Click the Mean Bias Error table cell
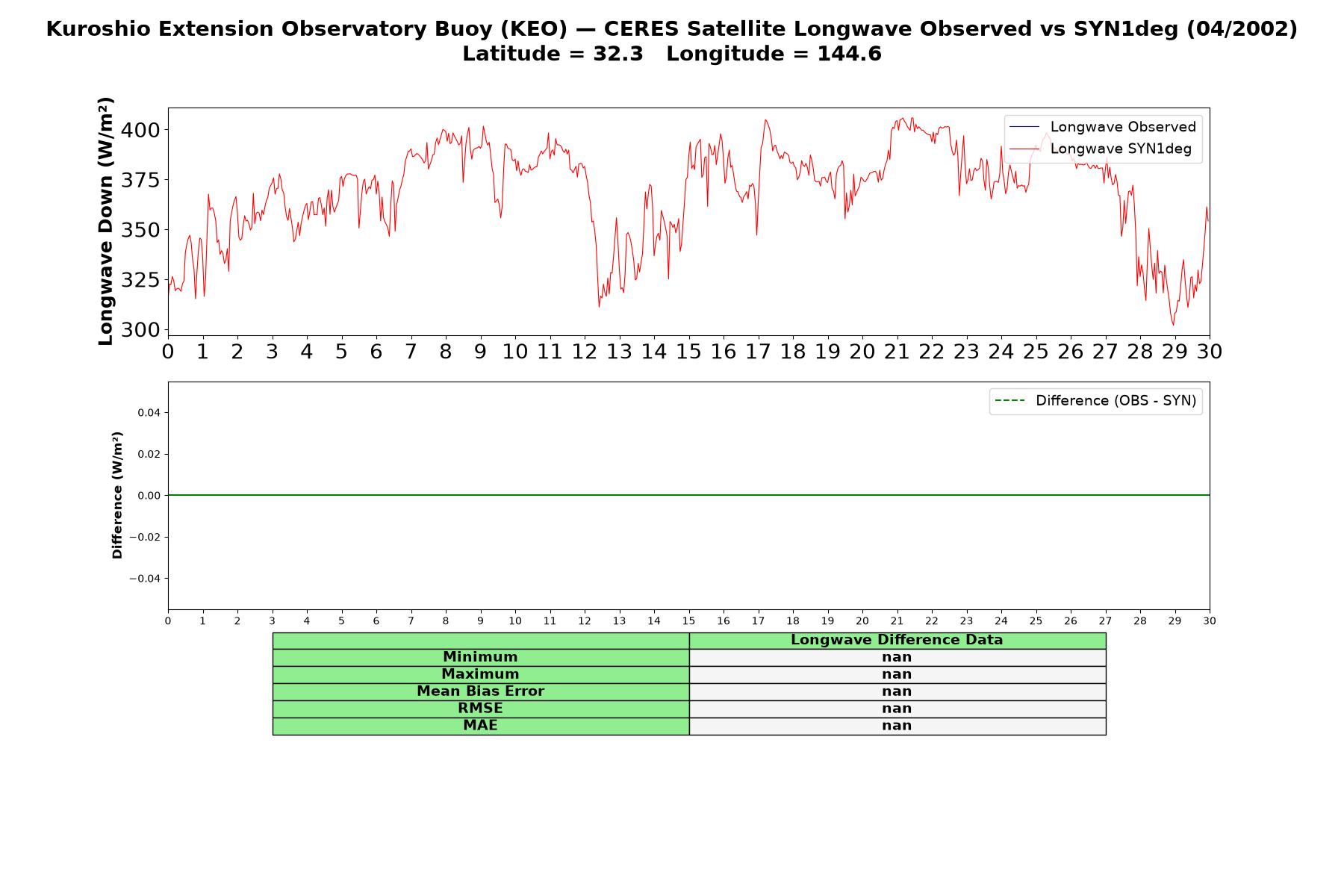The height and width of the screenshot is (896, 1344). click(x=481, y=691)
